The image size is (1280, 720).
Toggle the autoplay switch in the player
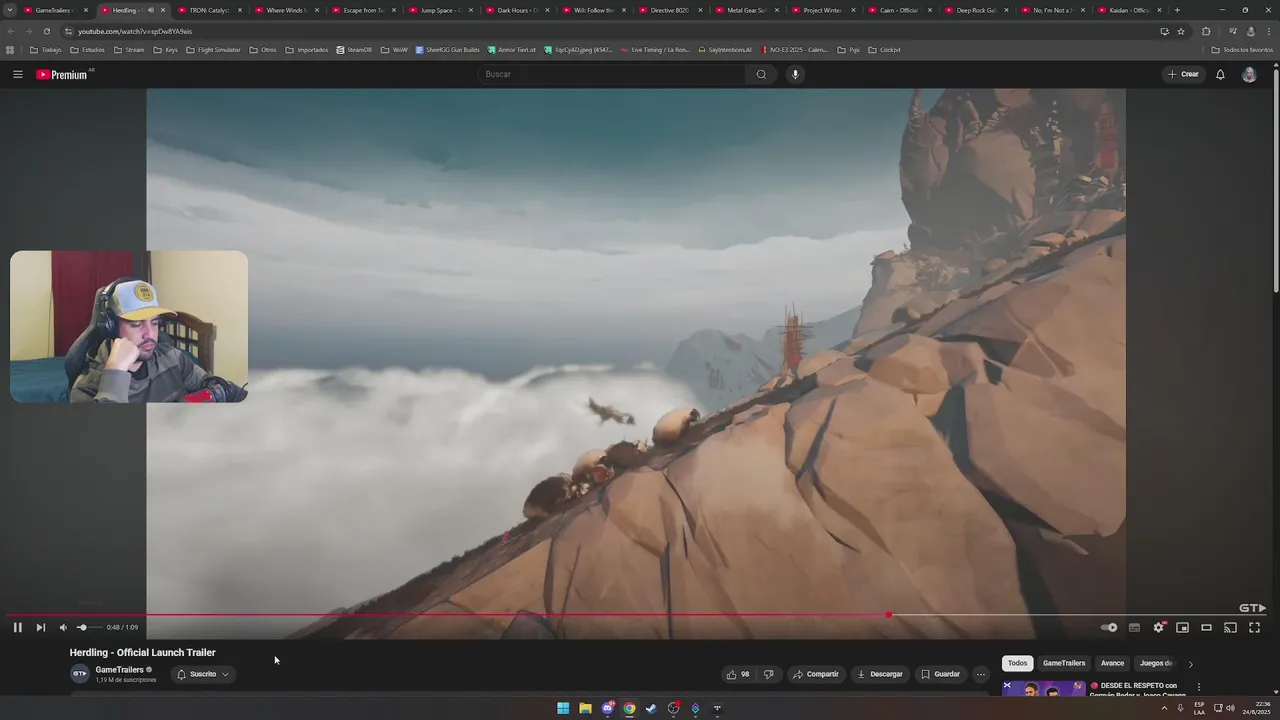click(x=1109, y=628)
